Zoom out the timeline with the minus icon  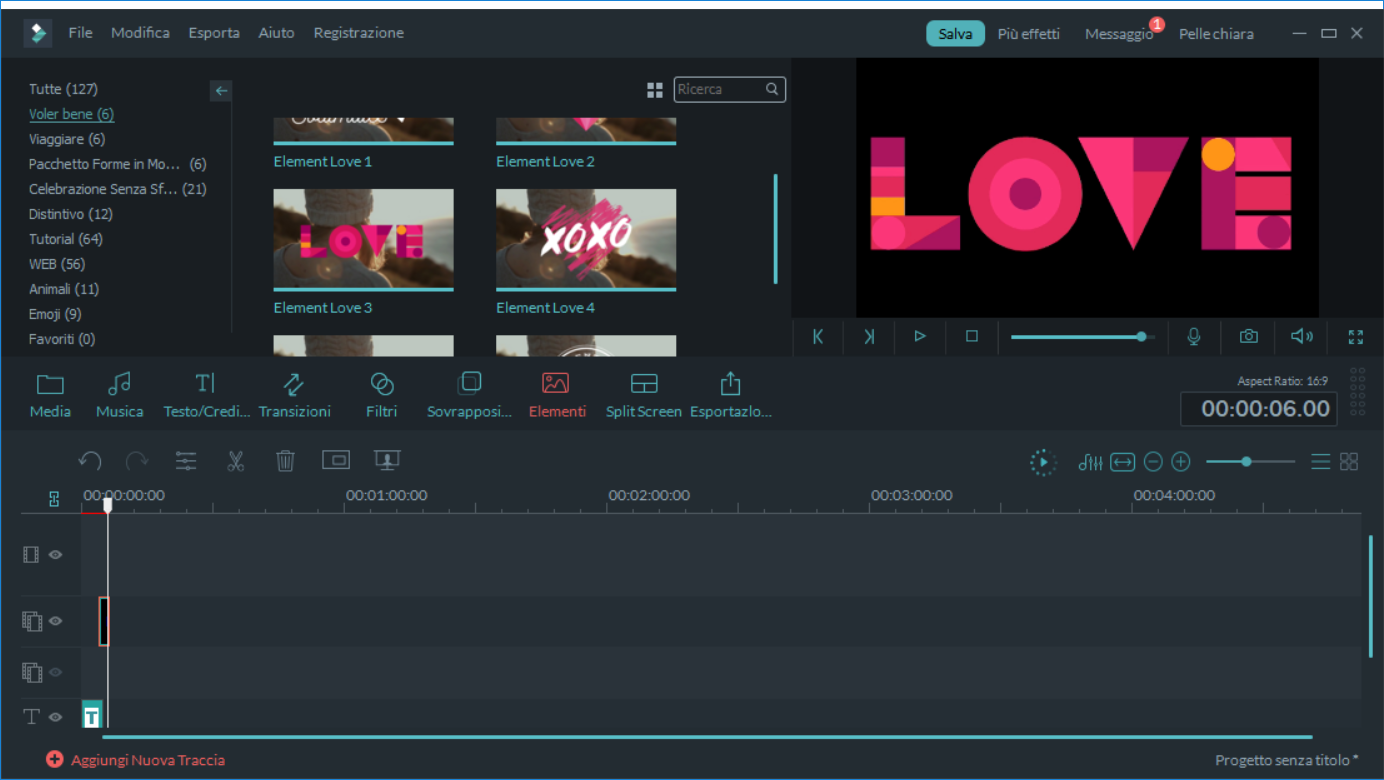tap(1153, 462)
